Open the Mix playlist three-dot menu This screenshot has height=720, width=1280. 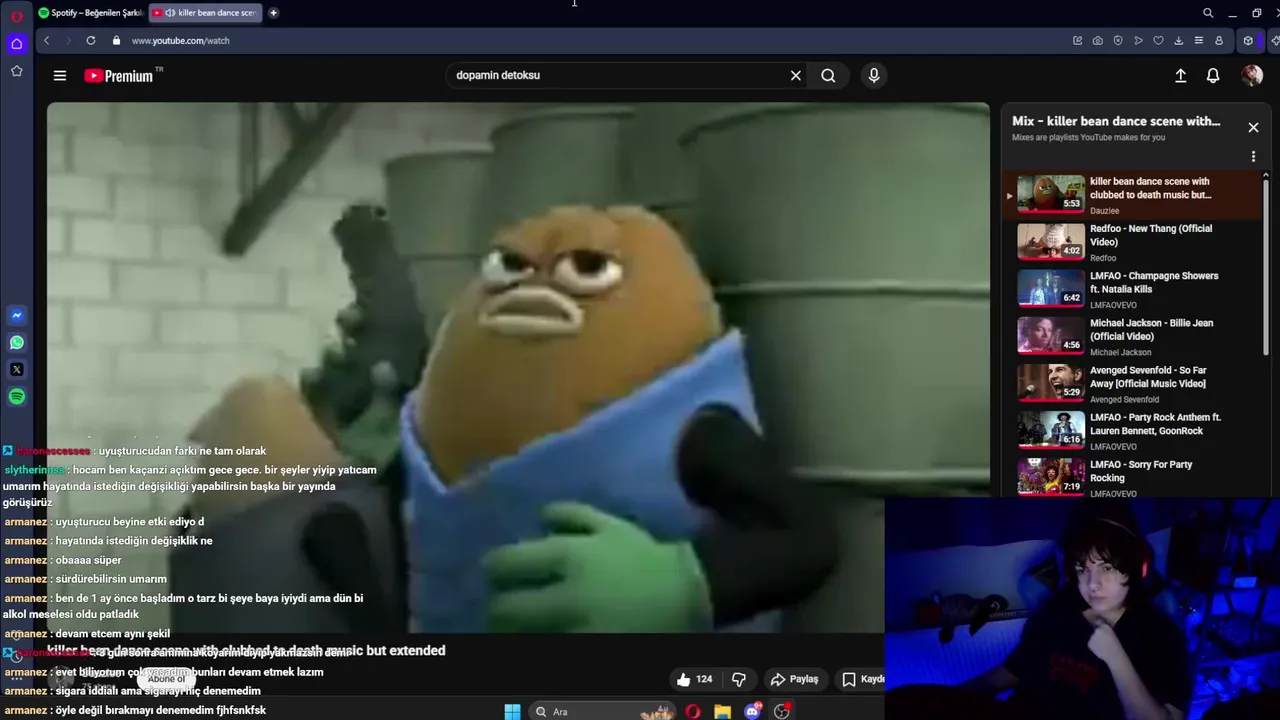tap(1253, 156)
